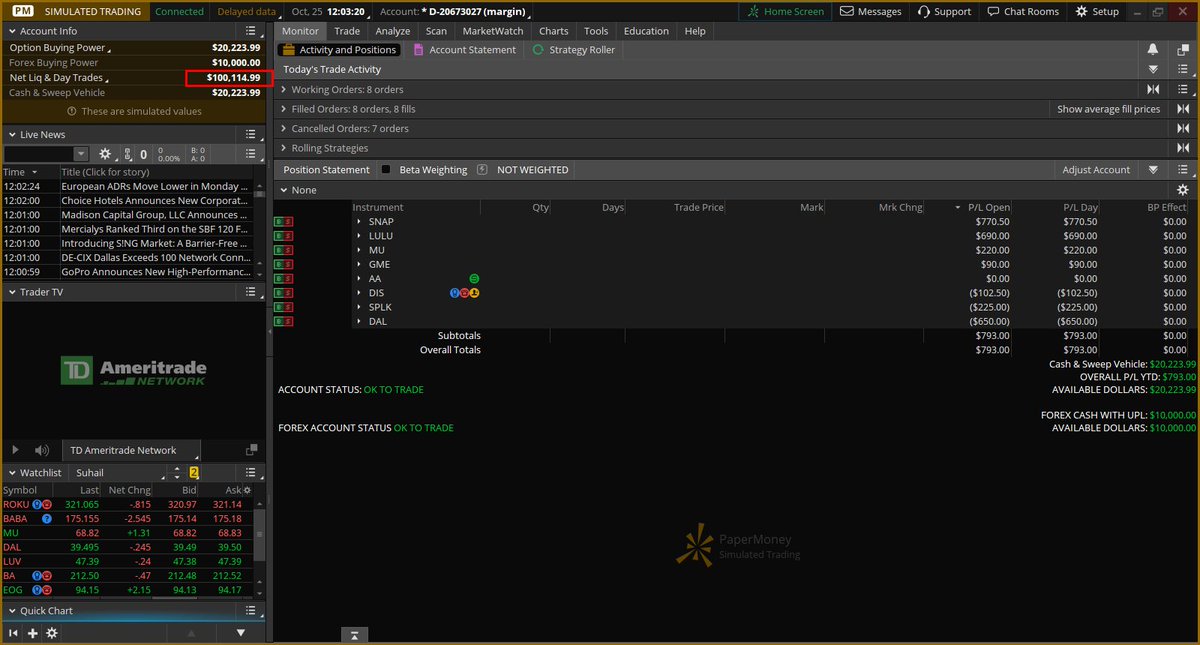Click the positions table gear icon

pos(1183,190)
